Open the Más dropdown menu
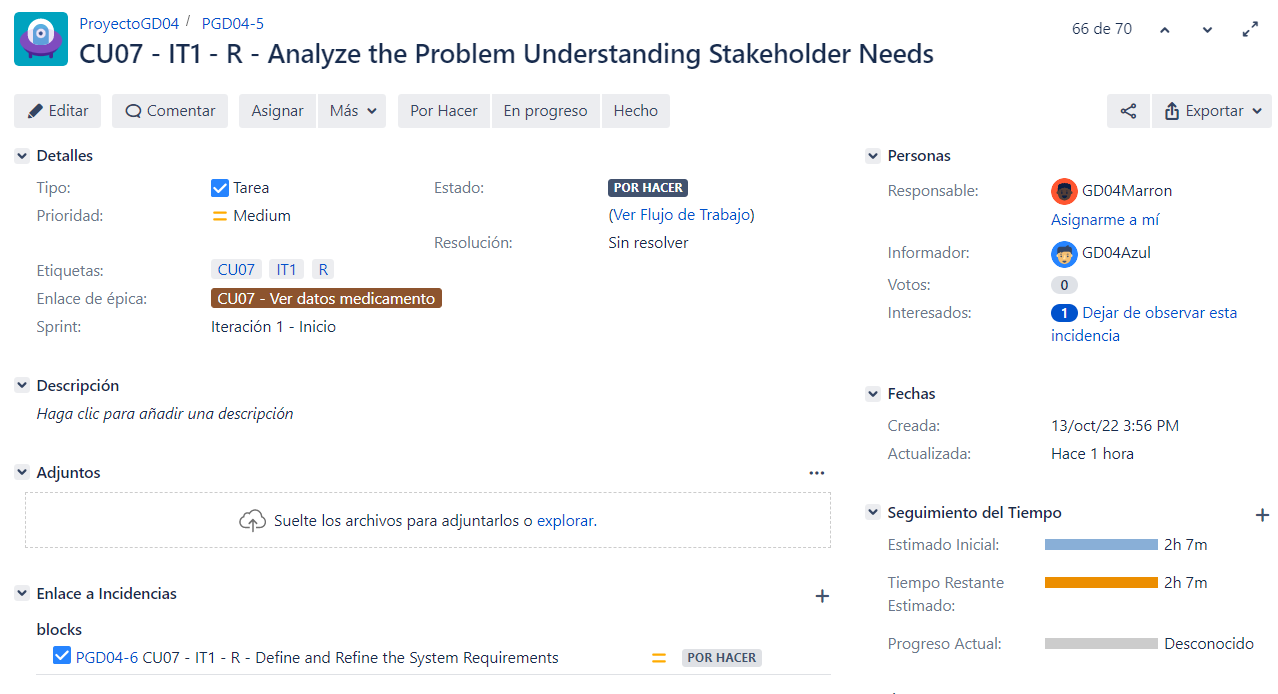The image size is (1278, 694). tap(353, 111)
